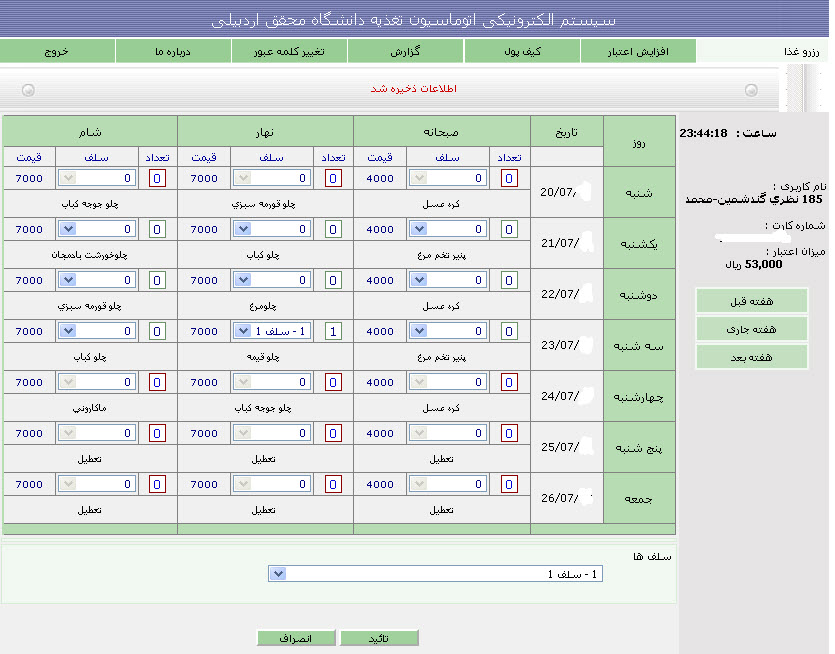835x654 pixels.
Task: Click Friday dinner quantity field
Action: click(157, 485)
